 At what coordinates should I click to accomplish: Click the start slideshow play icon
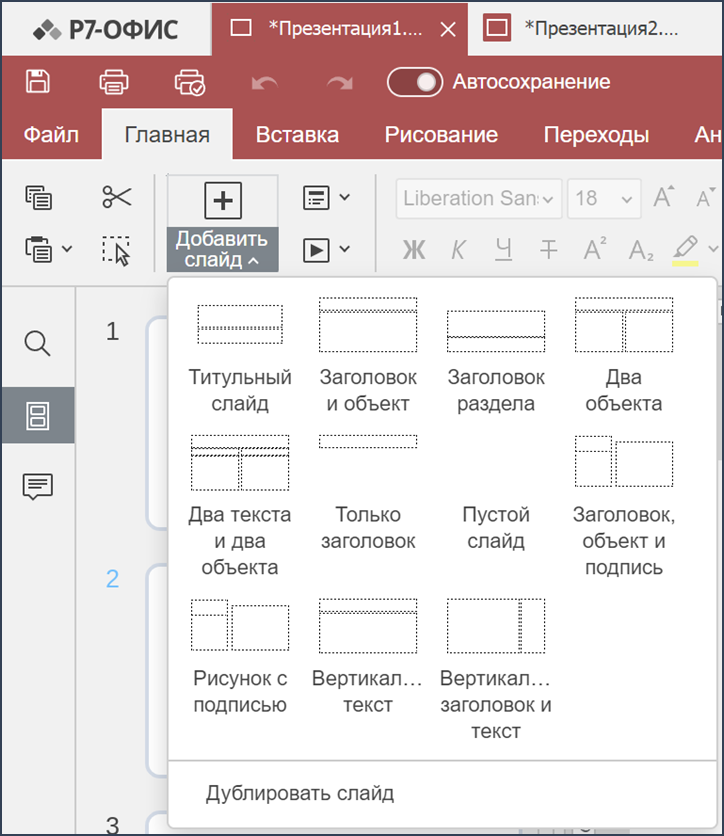pos(316,250)
